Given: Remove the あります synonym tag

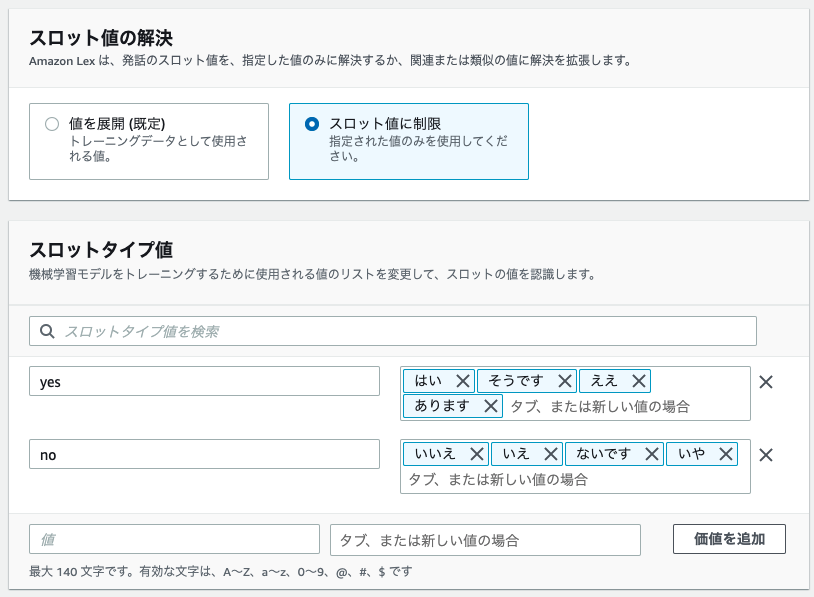Looking at the screenshot, I should click(x=491, y=406).
